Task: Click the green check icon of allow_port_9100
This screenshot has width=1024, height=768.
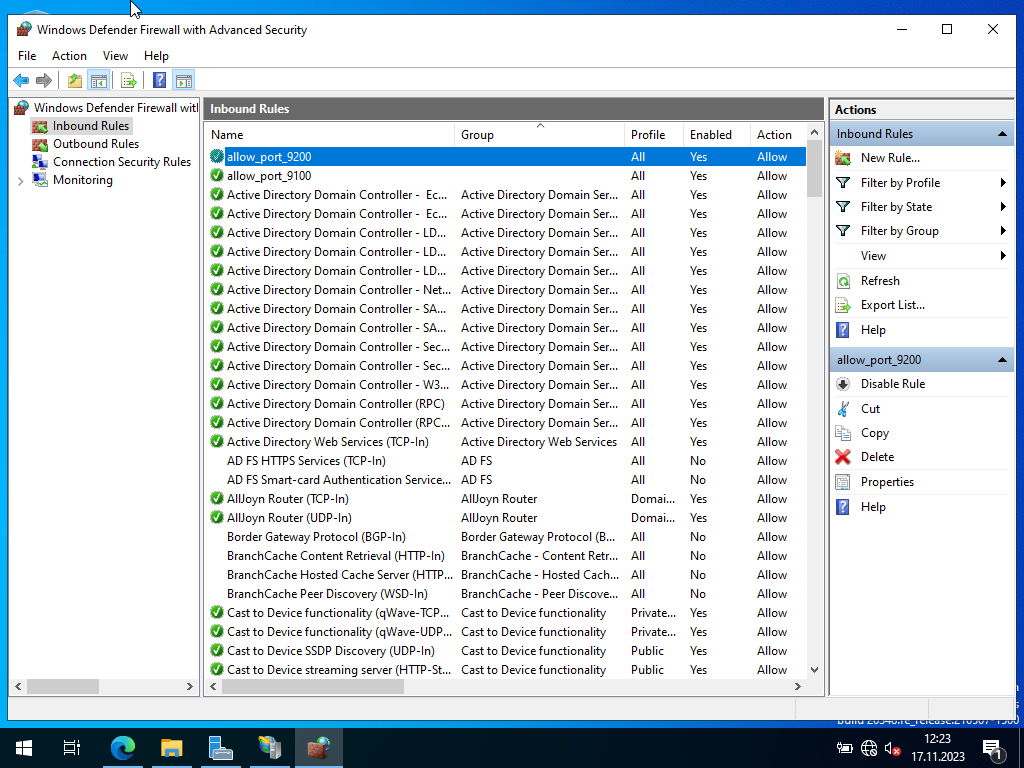Action: coord(217,175)
